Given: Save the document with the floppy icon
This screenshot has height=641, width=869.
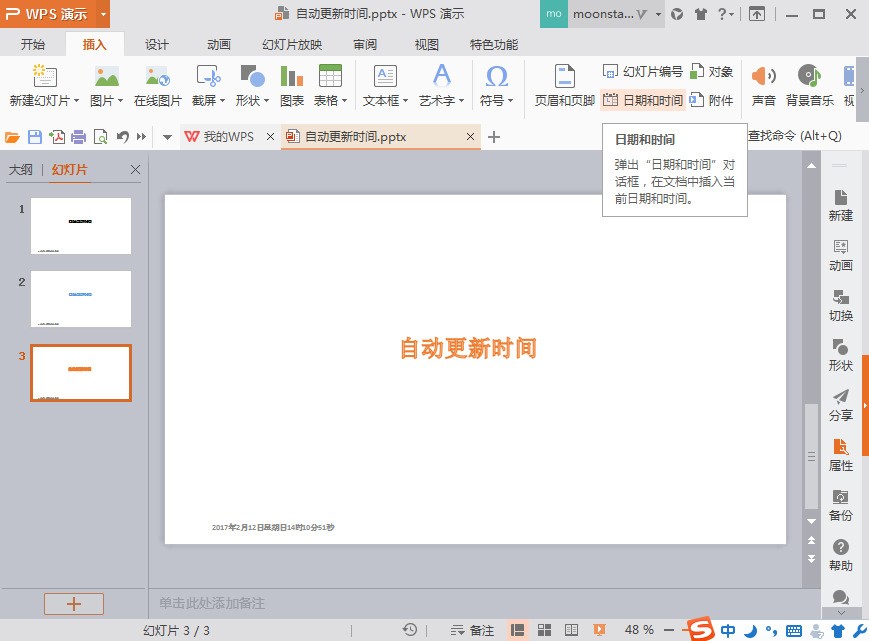Looking at the screenshot, I should pyautogui.click(x=35, y=137).
